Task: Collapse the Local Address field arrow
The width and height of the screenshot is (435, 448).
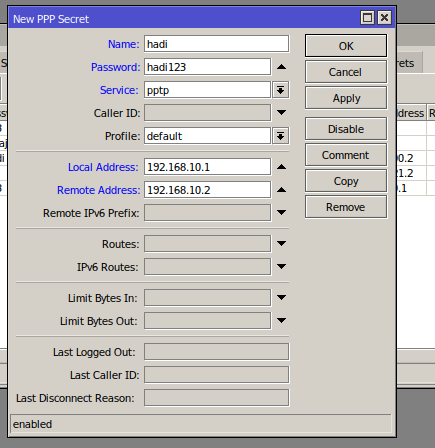Action: (x=281, y=167)
